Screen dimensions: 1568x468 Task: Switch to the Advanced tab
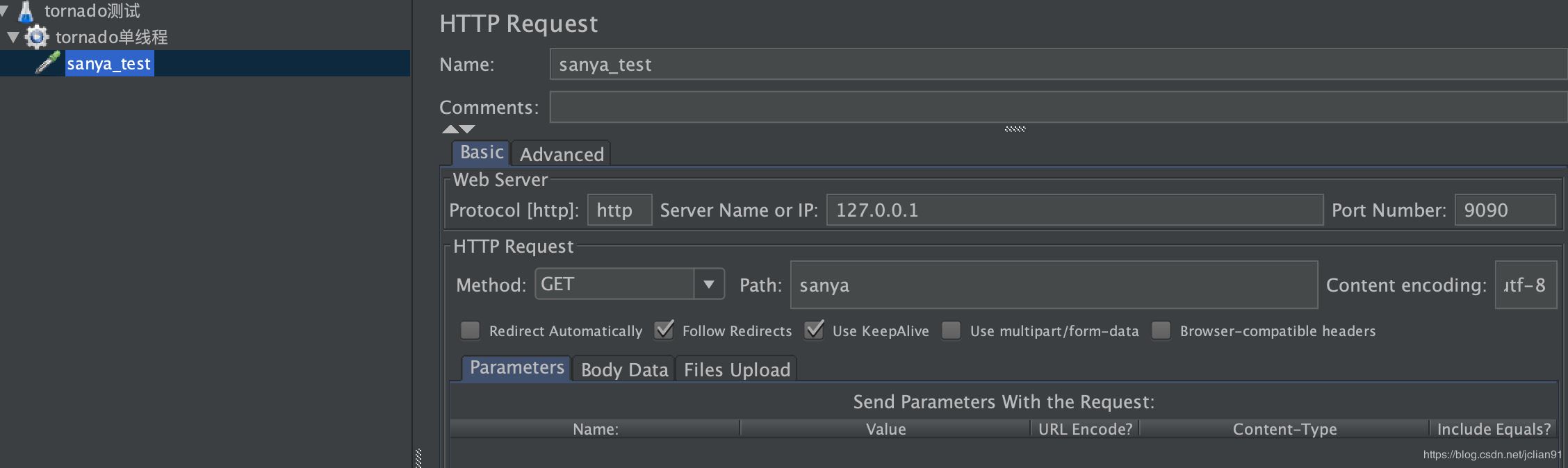(x=562, y=154)
